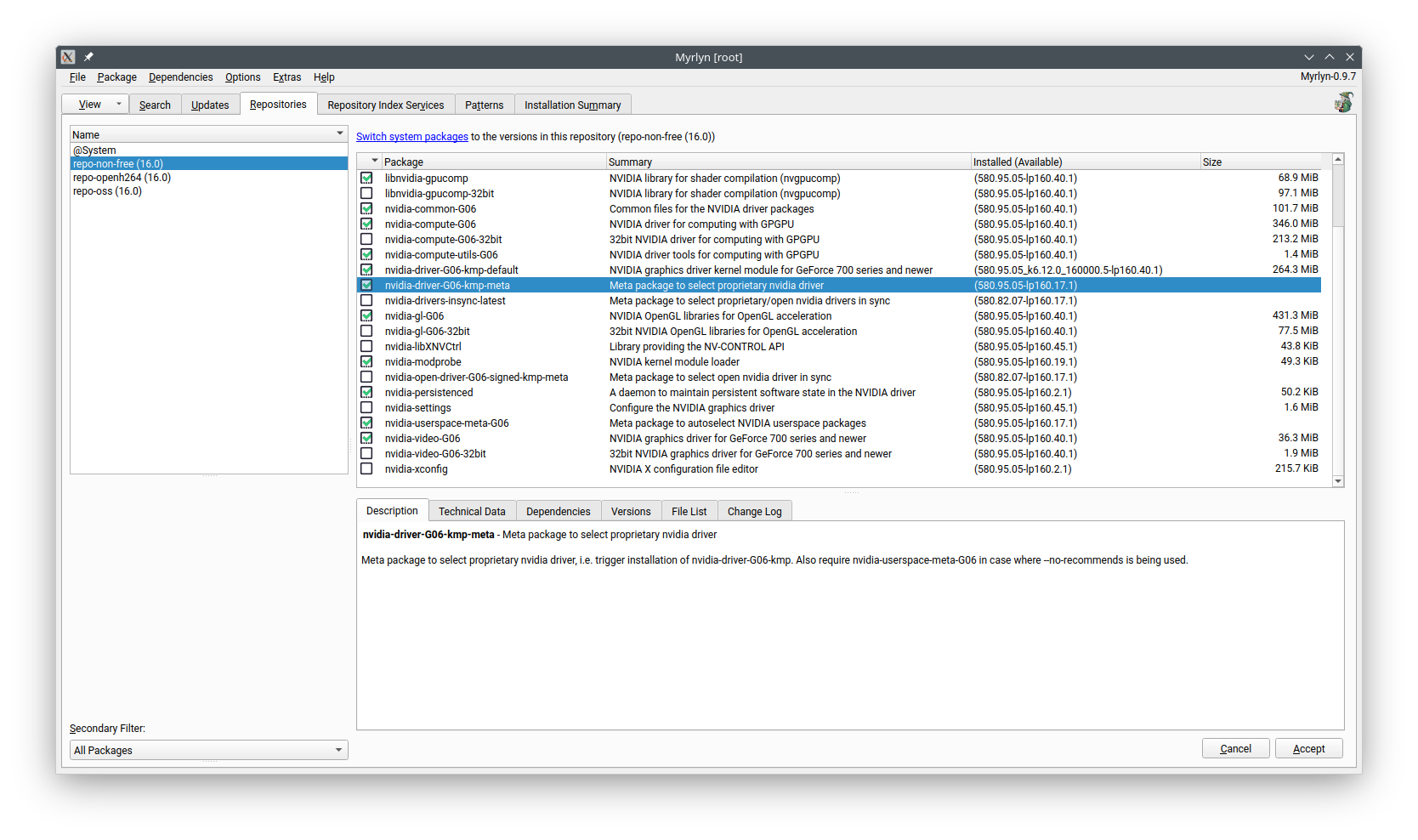The height and width of the screenshot is (840, 1418).
Task: Toggle nvidia-modprobe status checkbox
Action: coord(366,362)
